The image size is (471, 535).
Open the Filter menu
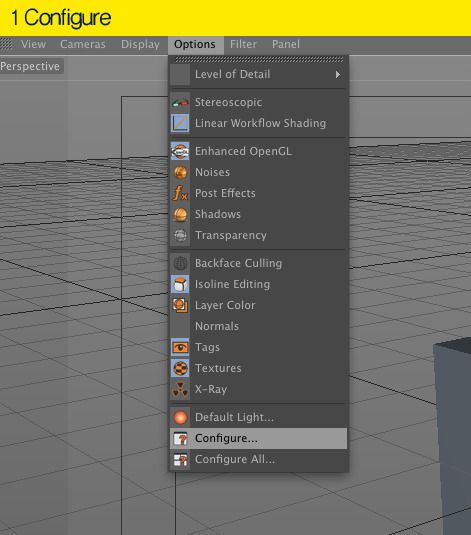[243, 44]
